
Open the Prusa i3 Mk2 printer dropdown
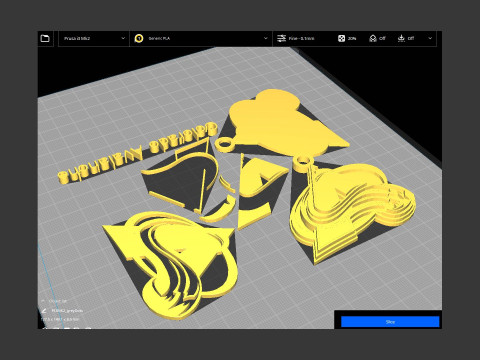[x=94, y=38]
